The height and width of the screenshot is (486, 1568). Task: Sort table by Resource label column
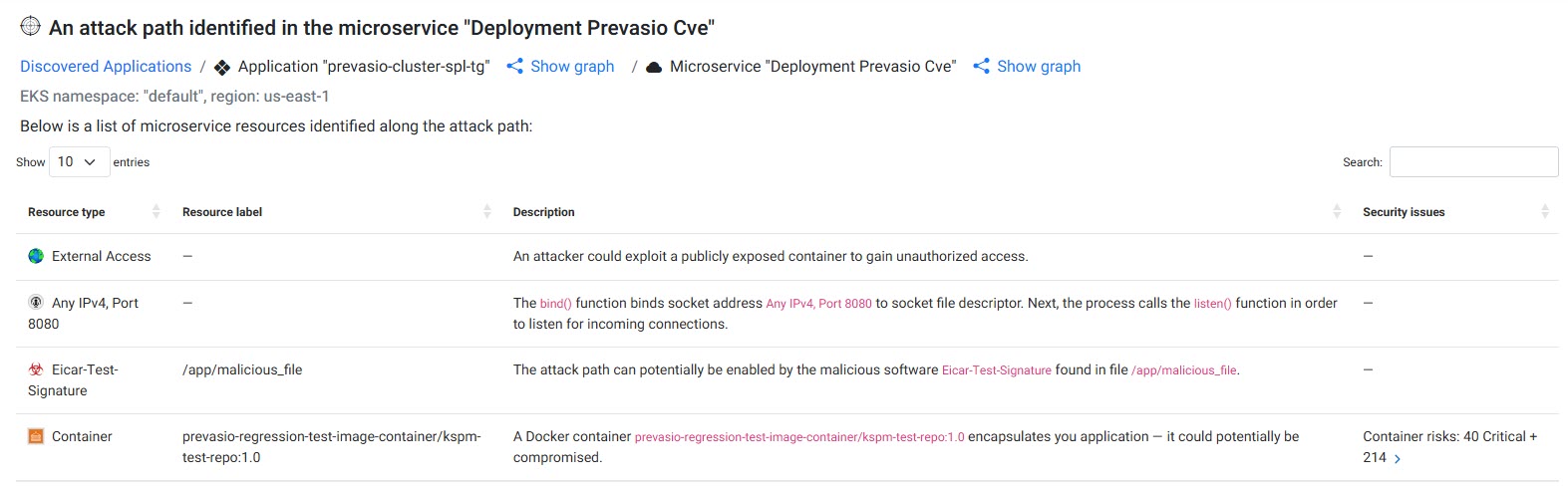click(487, 211)
